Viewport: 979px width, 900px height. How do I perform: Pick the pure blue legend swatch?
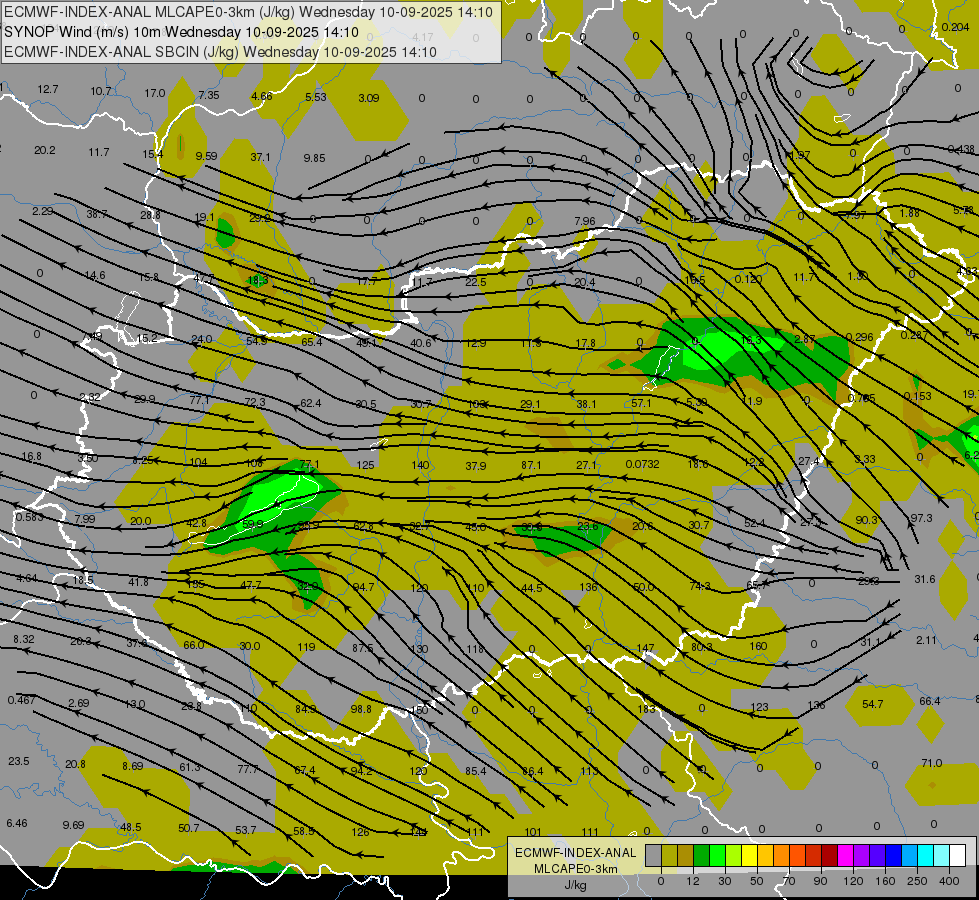point(894,855)
